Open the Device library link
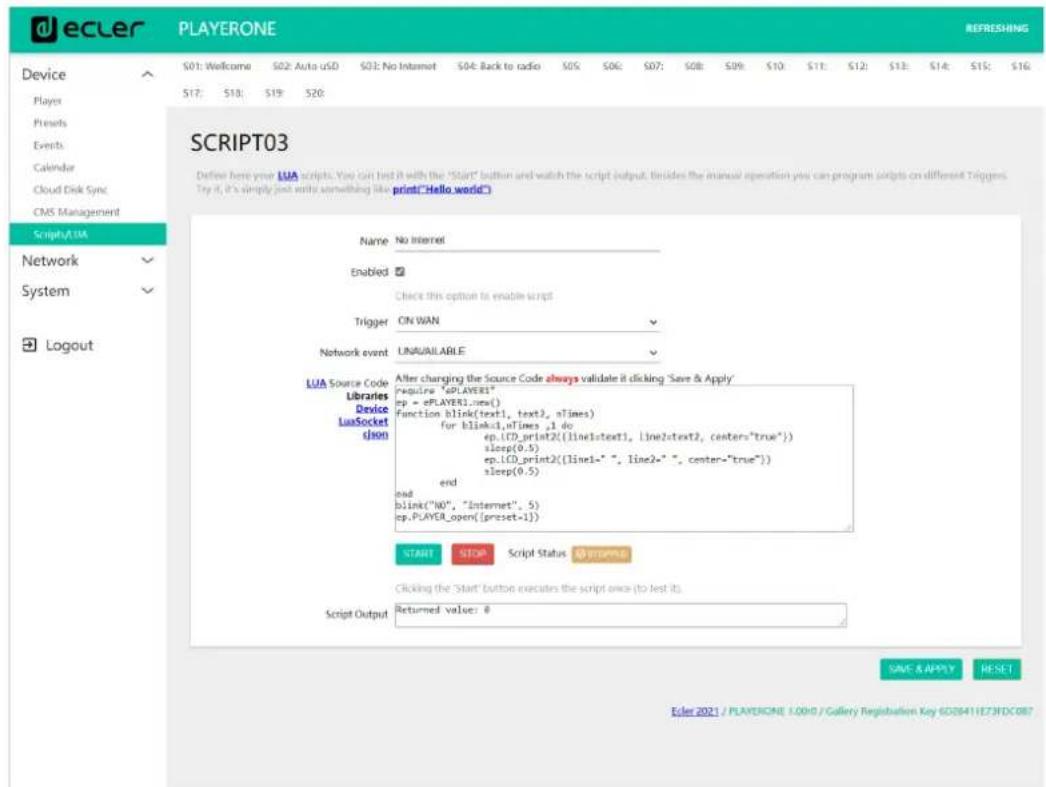This screenshot has height=787, width=1046. [372, 409]
